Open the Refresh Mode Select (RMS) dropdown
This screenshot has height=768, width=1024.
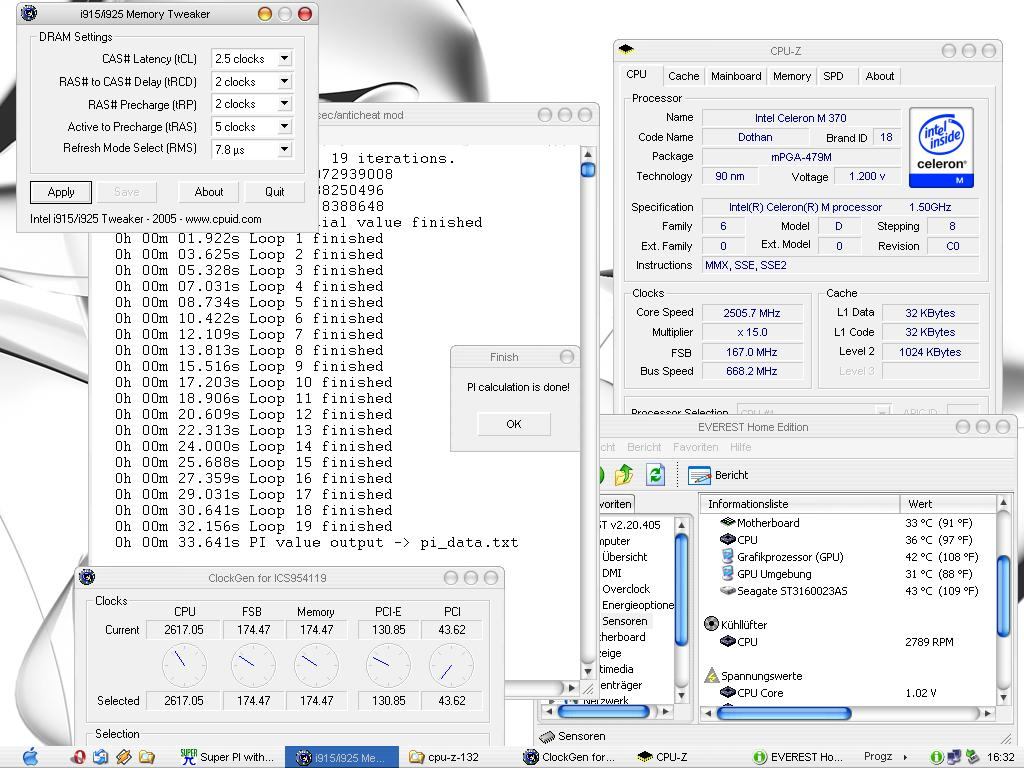(284, 149)
